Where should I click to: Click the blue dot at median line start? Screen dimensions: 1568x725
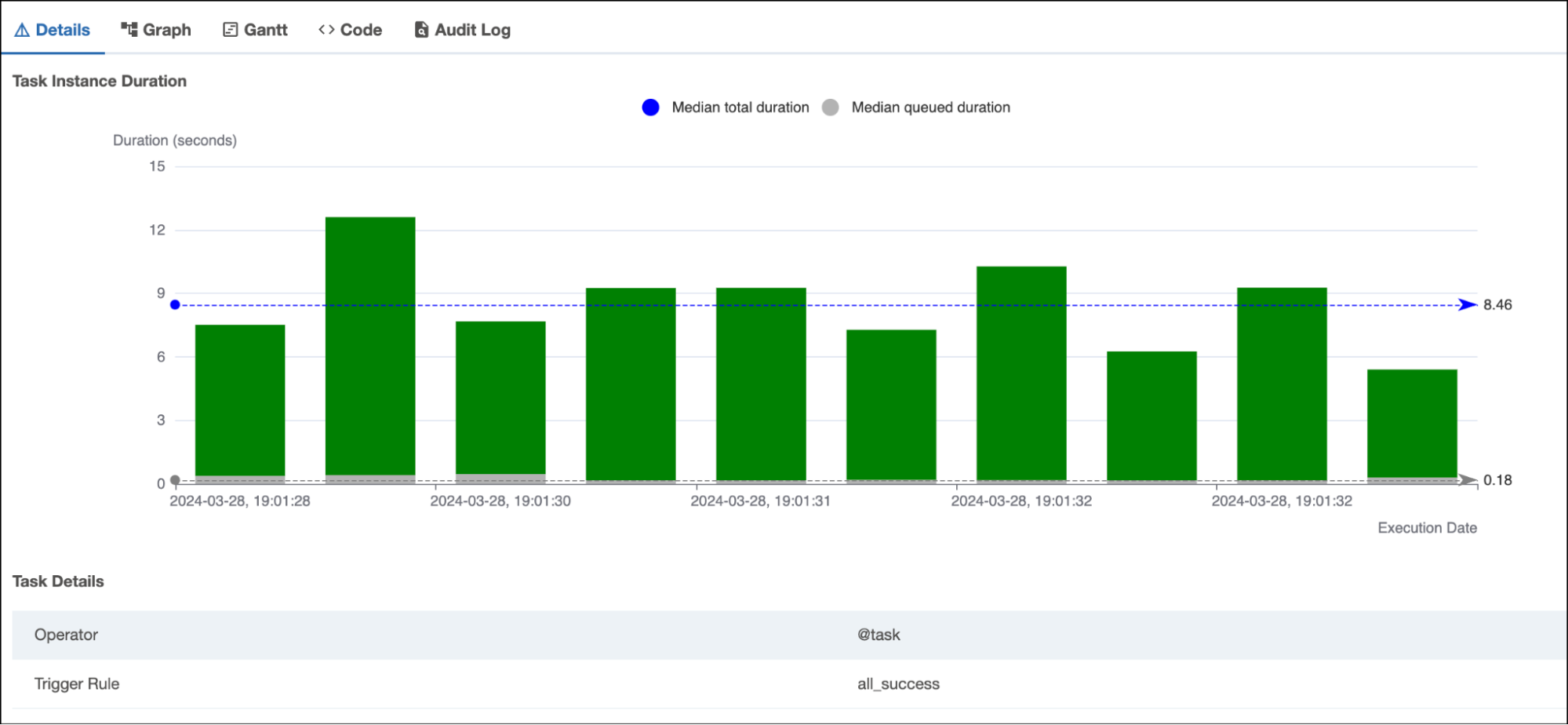pyautogui.click(x=175, y=304)
